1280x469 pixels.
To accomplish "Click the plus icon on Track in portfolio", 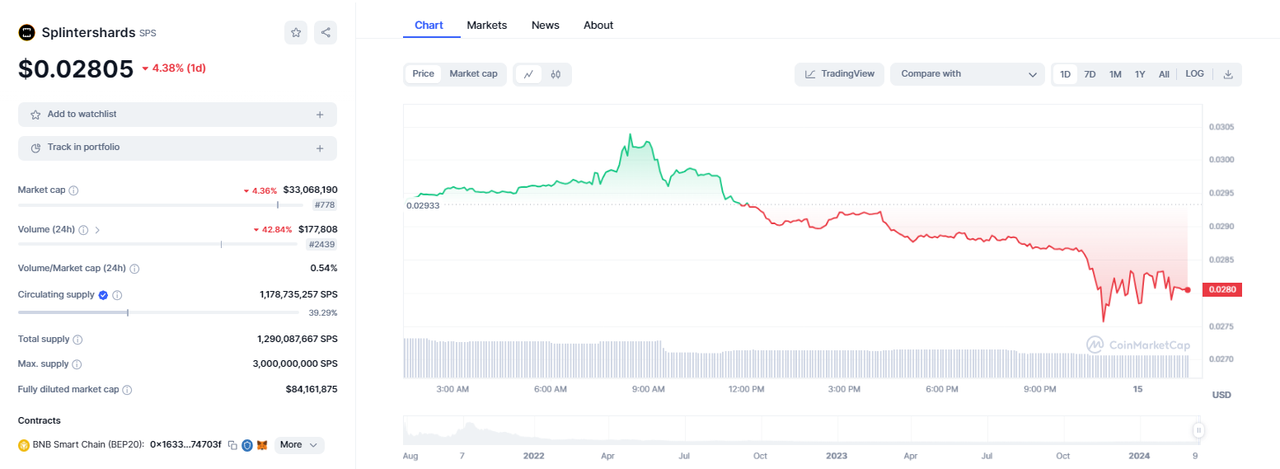I will tap(320, 148).
